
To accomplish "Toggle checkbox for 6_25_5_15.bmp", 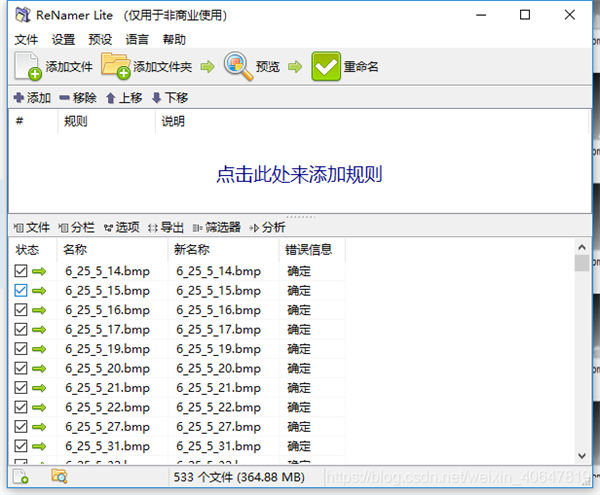I will [x=21, y=290].
